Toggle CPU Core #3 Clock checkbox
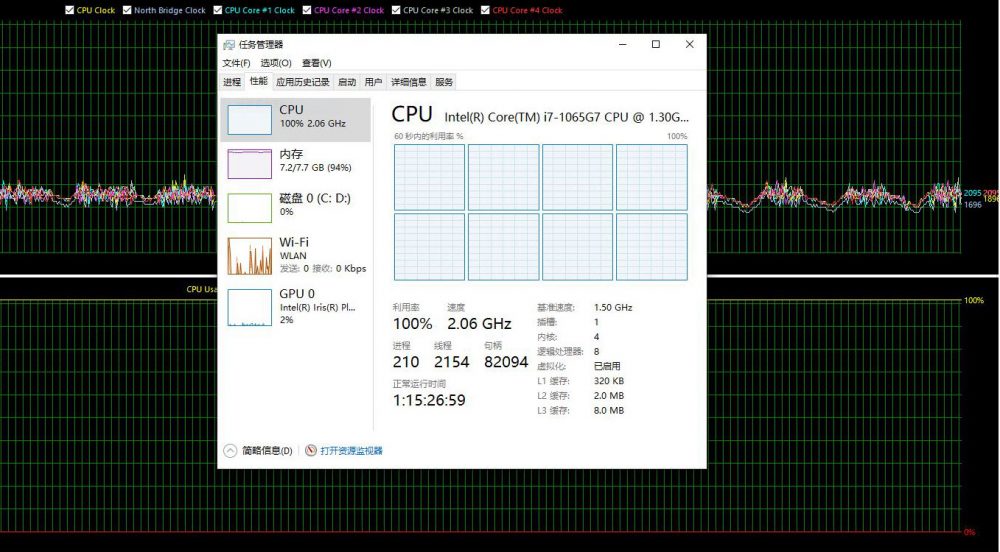The image size is (1000, 552). [396, 10]
